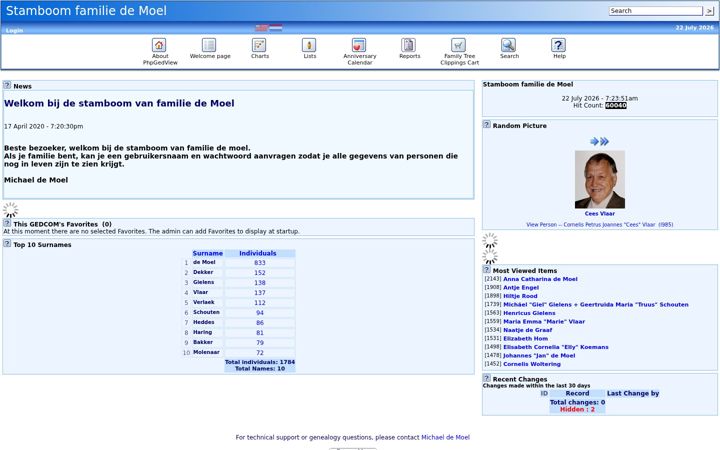Open the Heddes surname link
This screenshot has width=720, height=450.
[x=203, y=322]
